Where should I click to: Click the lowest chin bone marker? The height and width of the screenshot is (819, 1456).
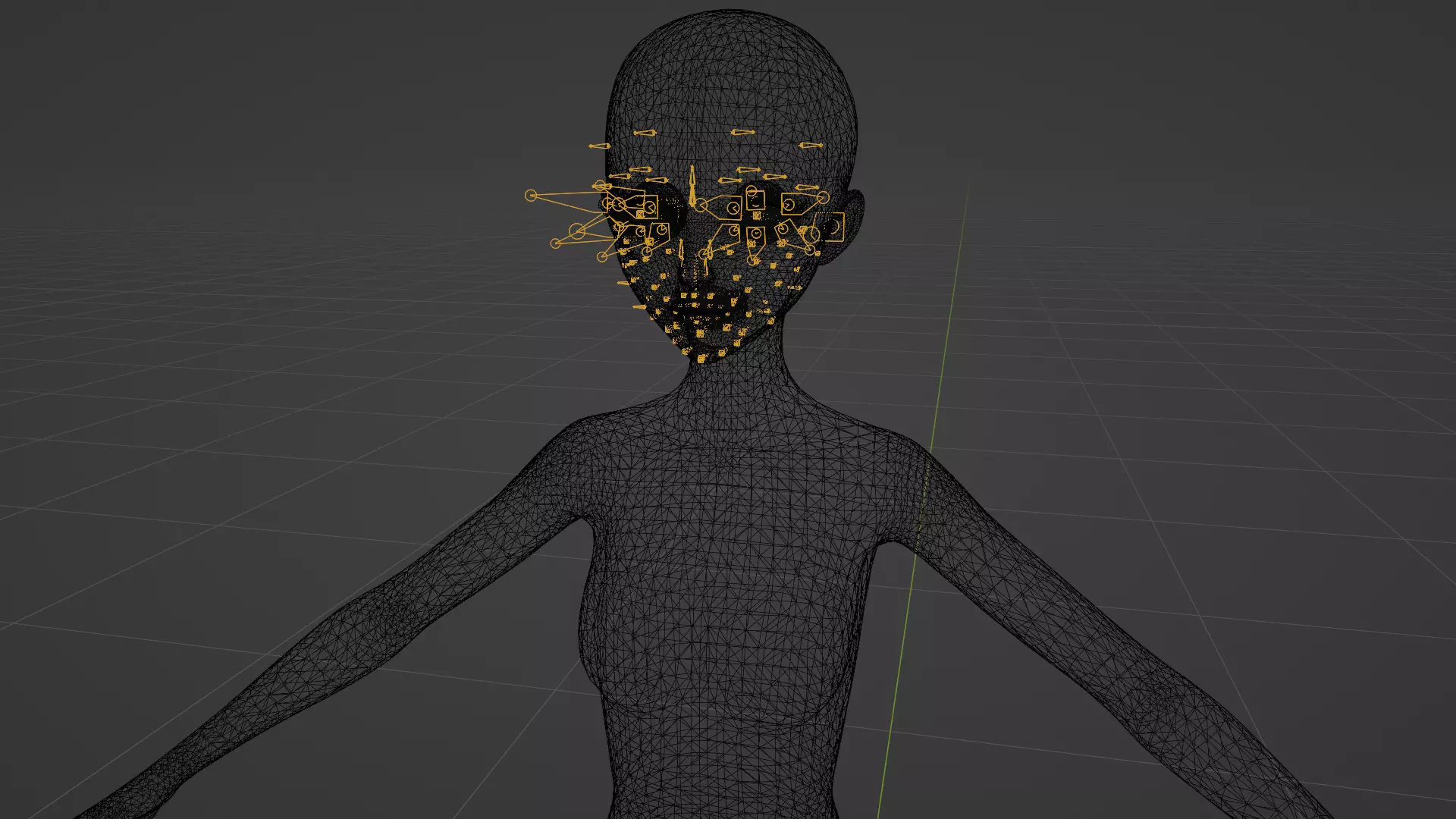pyautogui.click(x=701, y=359)
